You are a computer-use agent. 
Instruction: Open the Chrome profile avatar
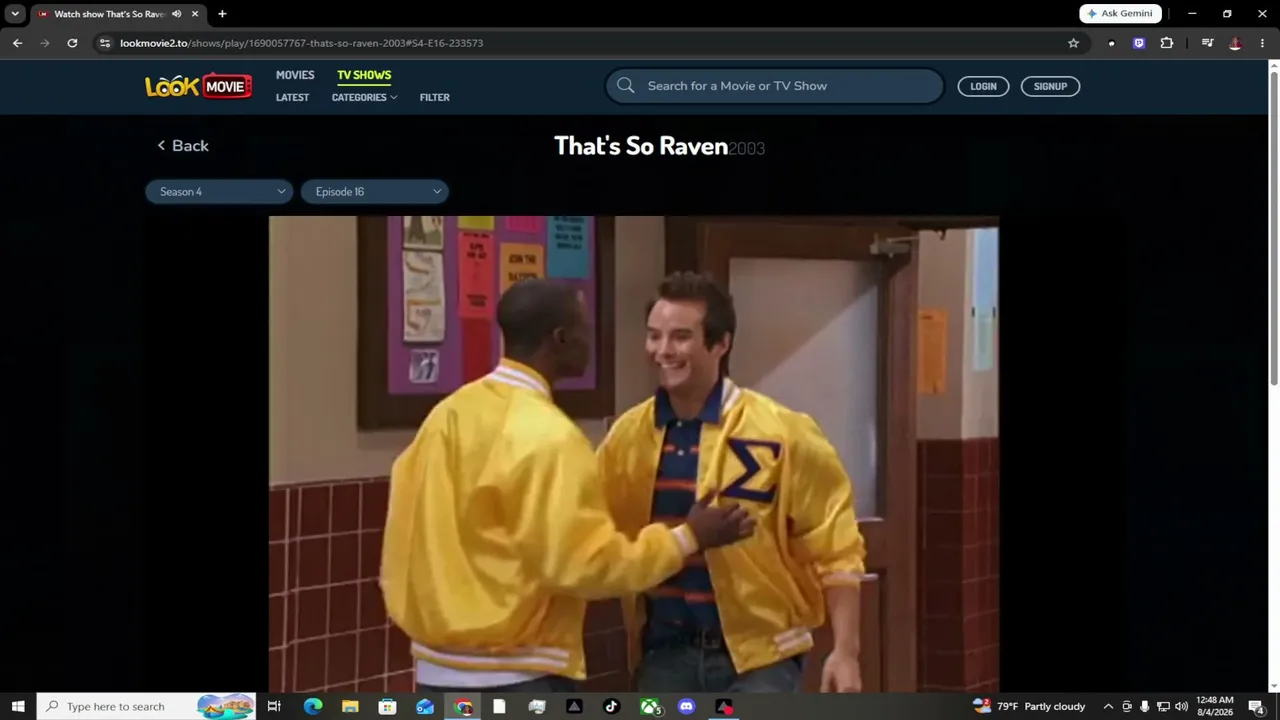pos(1235,43)
